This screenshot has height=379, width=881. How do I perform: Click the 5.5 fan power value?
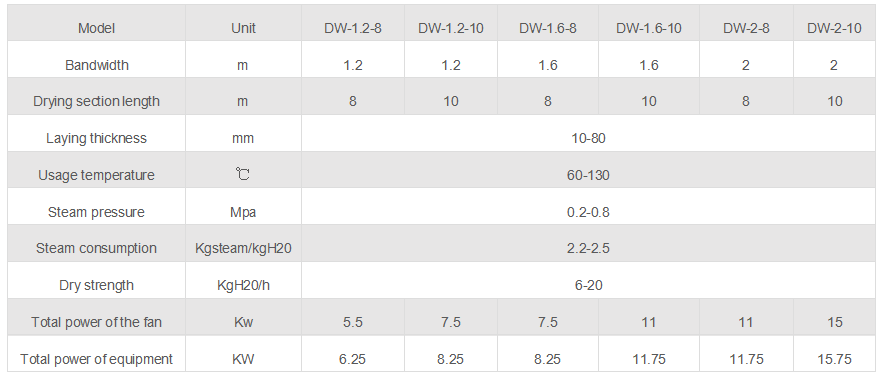[352, 322]
